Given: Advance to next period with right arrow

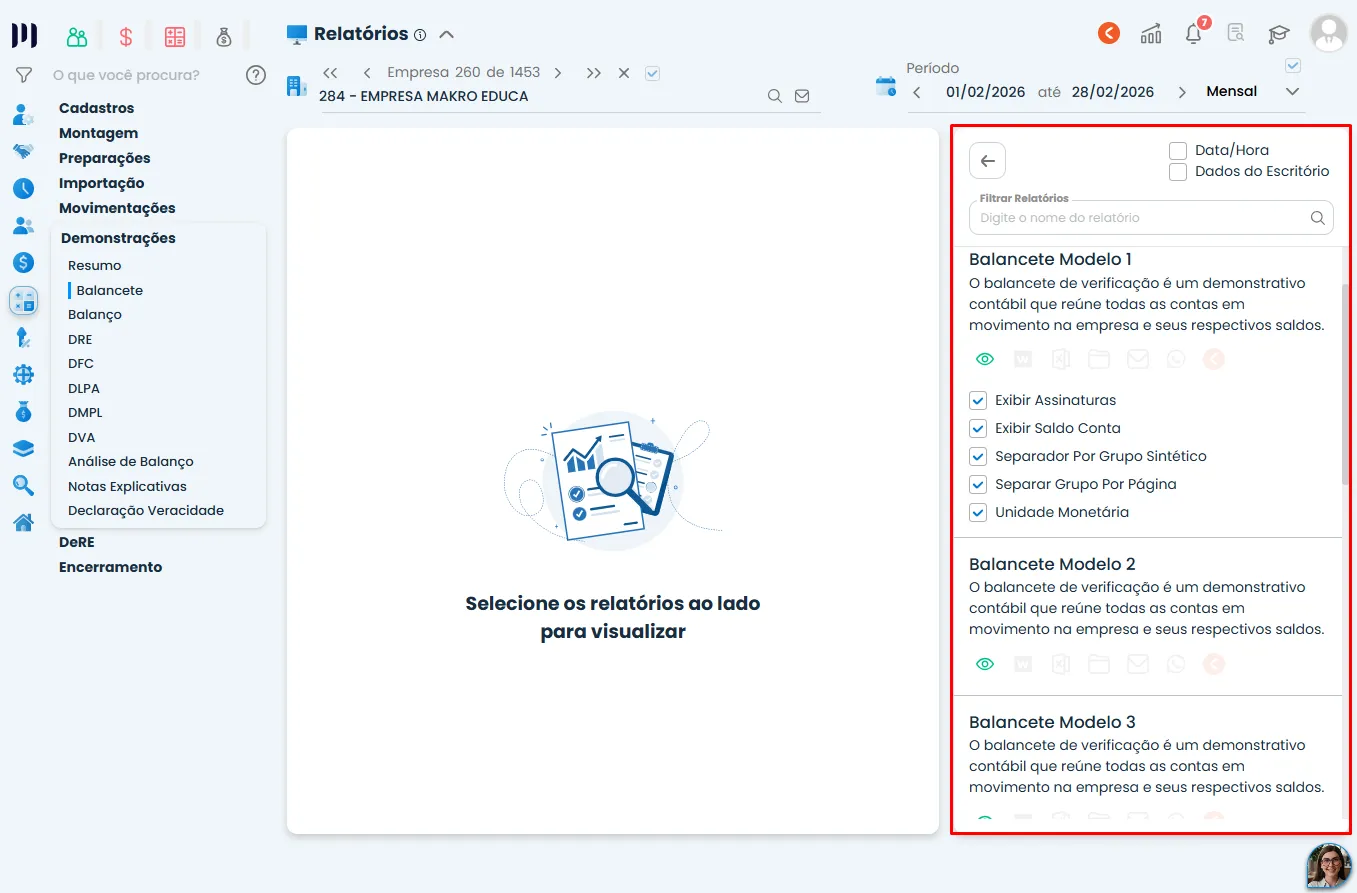Looking at the screenshot, I should click(x=1182, y=92).
